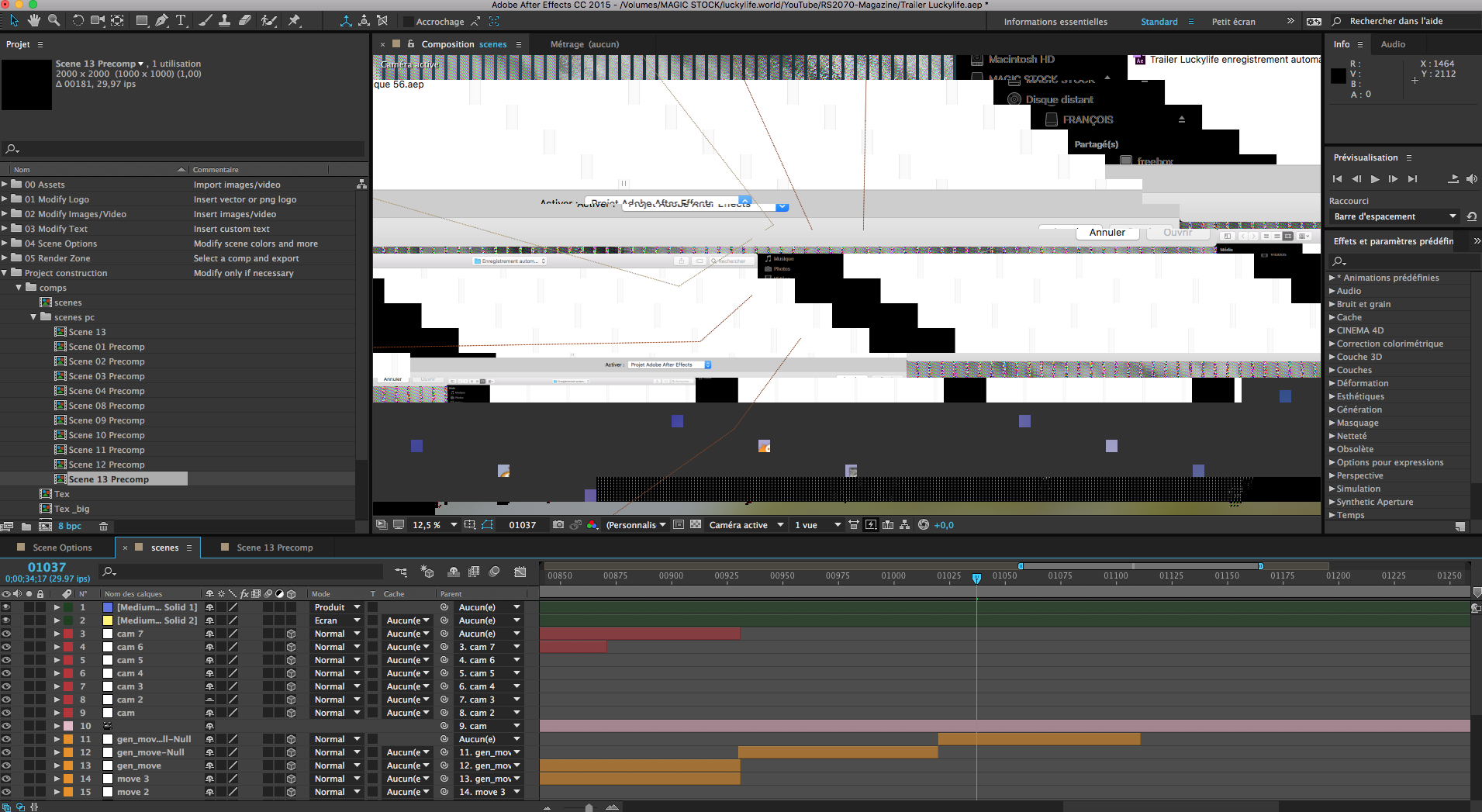Viewport: 1482px width, 812px height.
Task: Create a new composition from Project panel
Action: tap(46, 526)
